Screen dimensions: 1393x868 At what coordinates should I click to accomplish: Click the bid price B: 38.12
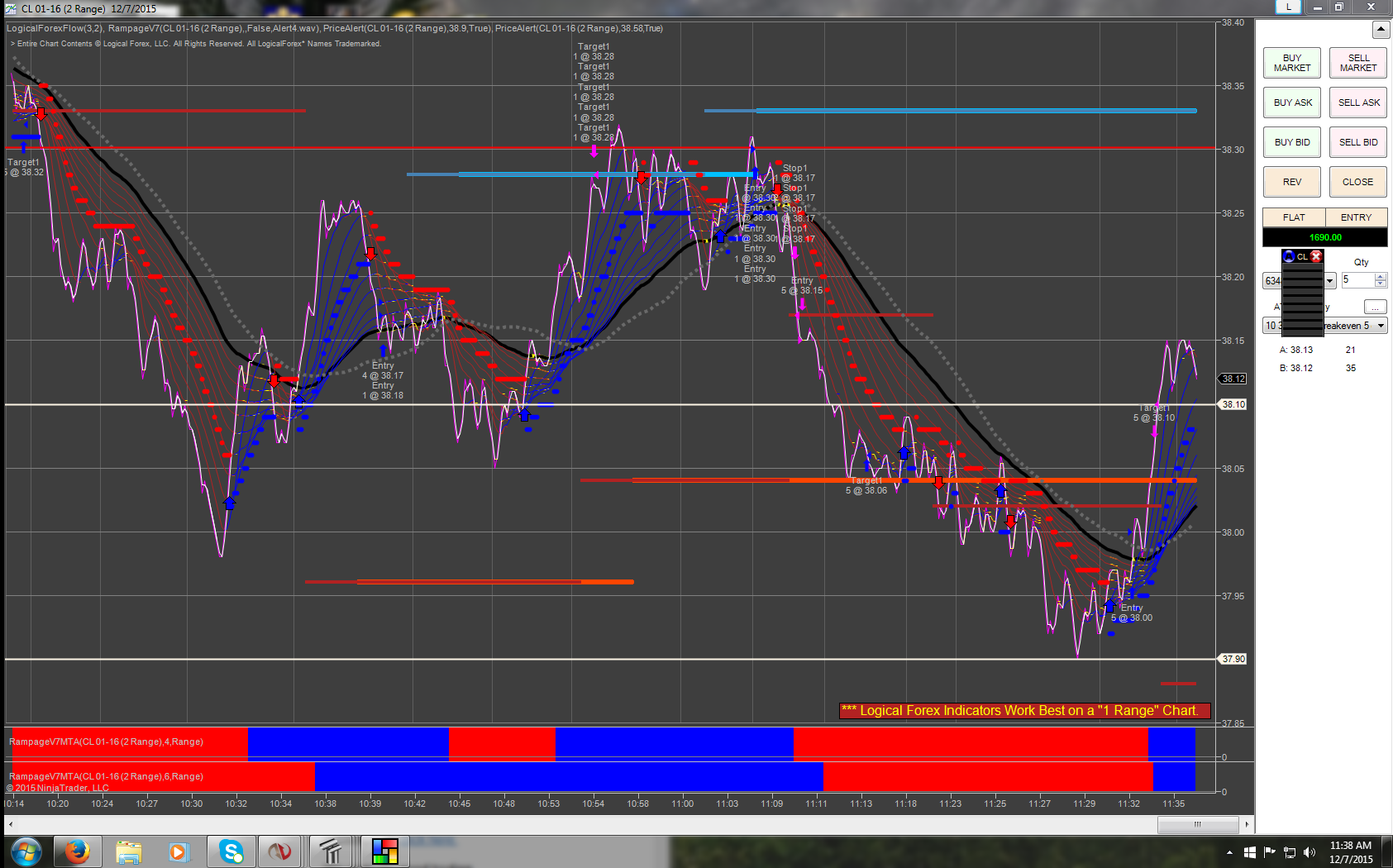1296,368
